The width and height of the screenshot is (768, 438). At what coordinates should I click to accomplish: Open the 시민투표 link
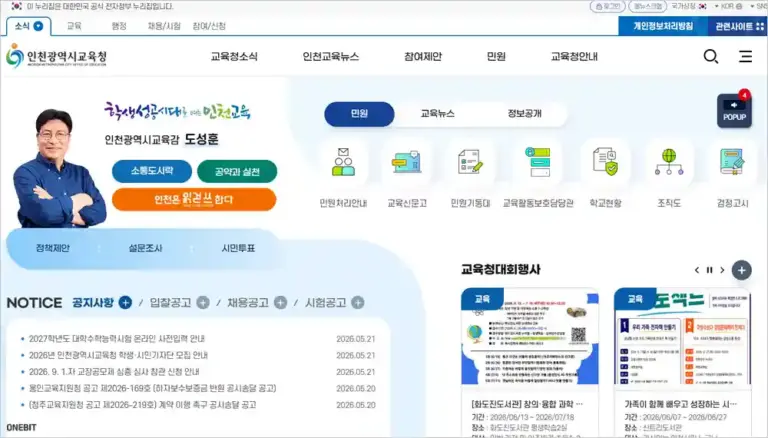pos(238,248)
